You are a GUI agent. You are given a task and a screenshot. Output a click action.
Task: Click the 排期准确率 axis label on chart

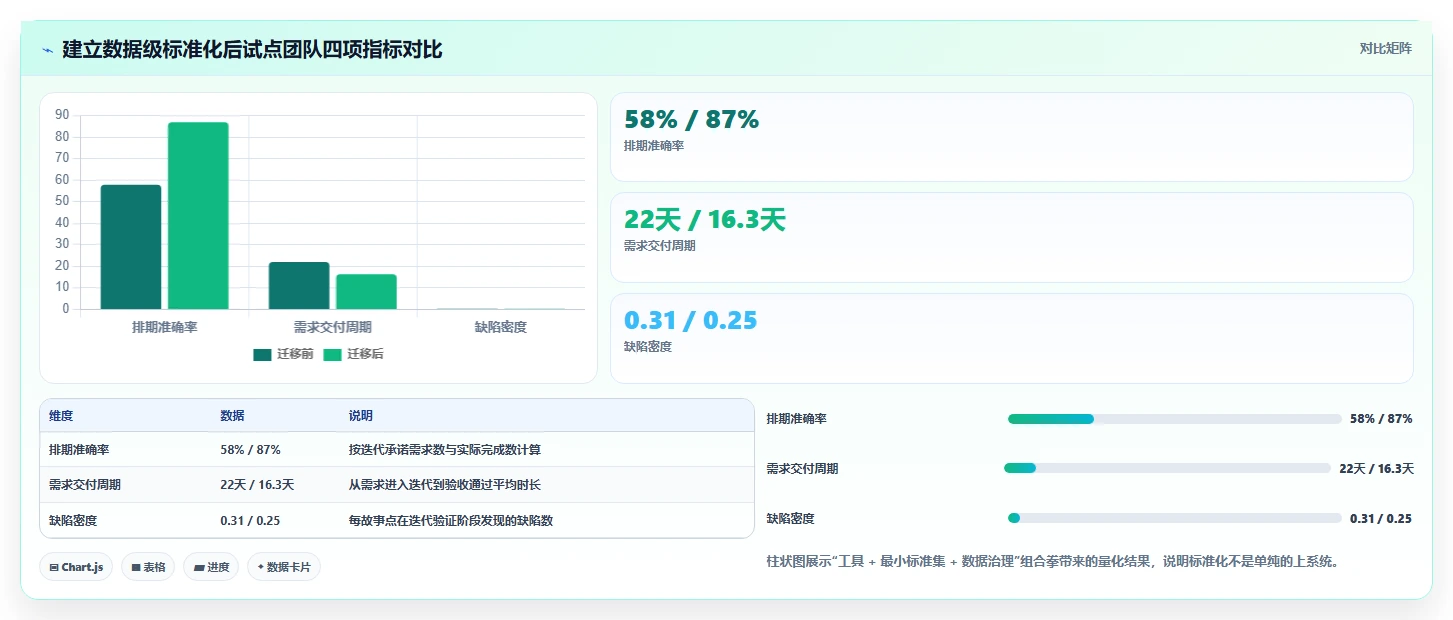[x=164, y=327]
